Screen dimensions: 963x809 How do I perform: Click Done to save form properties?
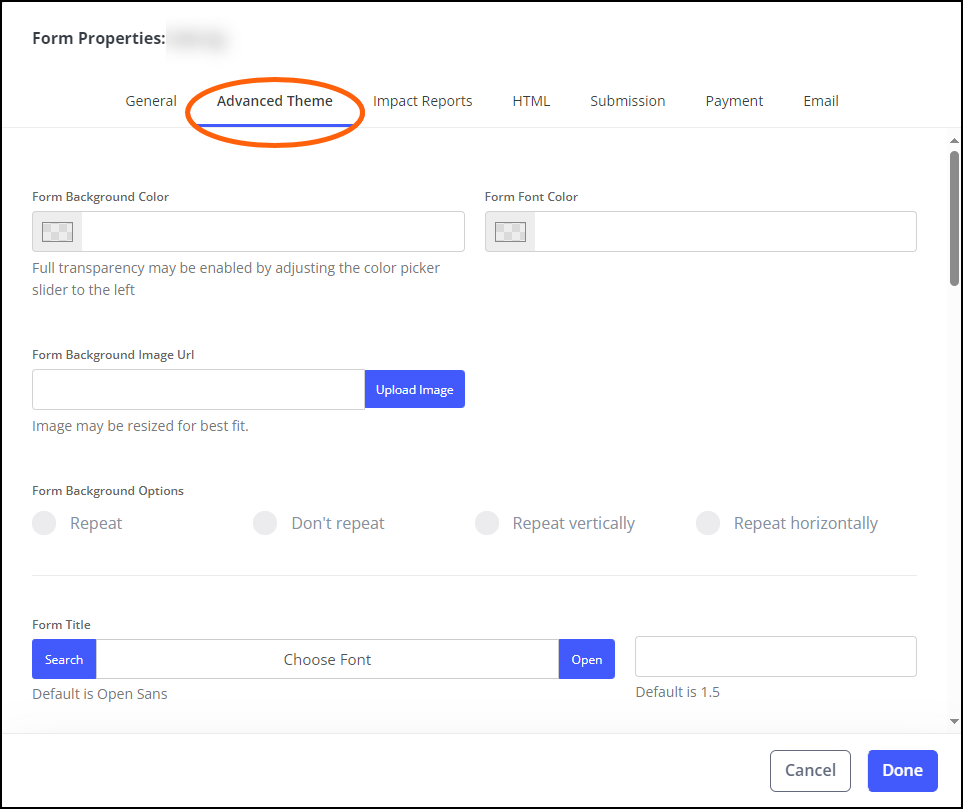tap(902, 770)
